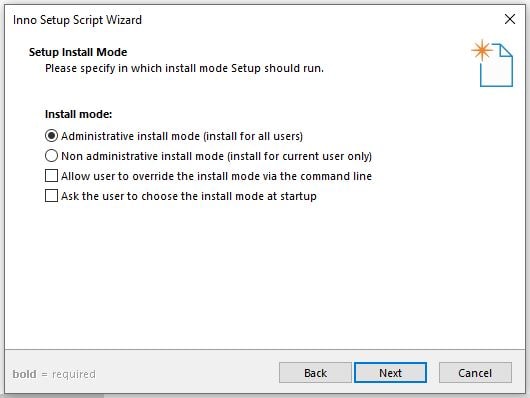Click the "install for all users" label text

(x=253, y=136)
